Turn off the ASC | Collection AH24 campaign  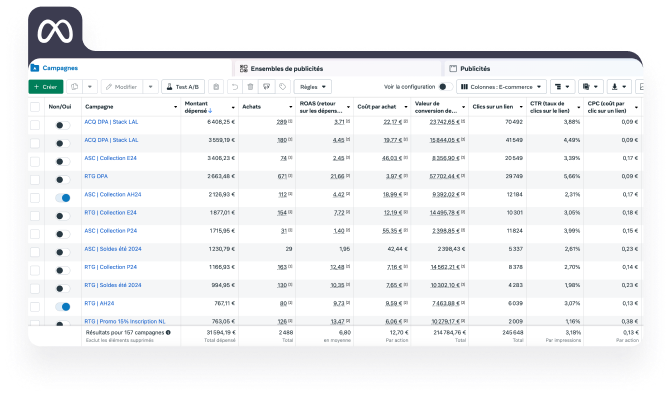click(x=62, y=198)
